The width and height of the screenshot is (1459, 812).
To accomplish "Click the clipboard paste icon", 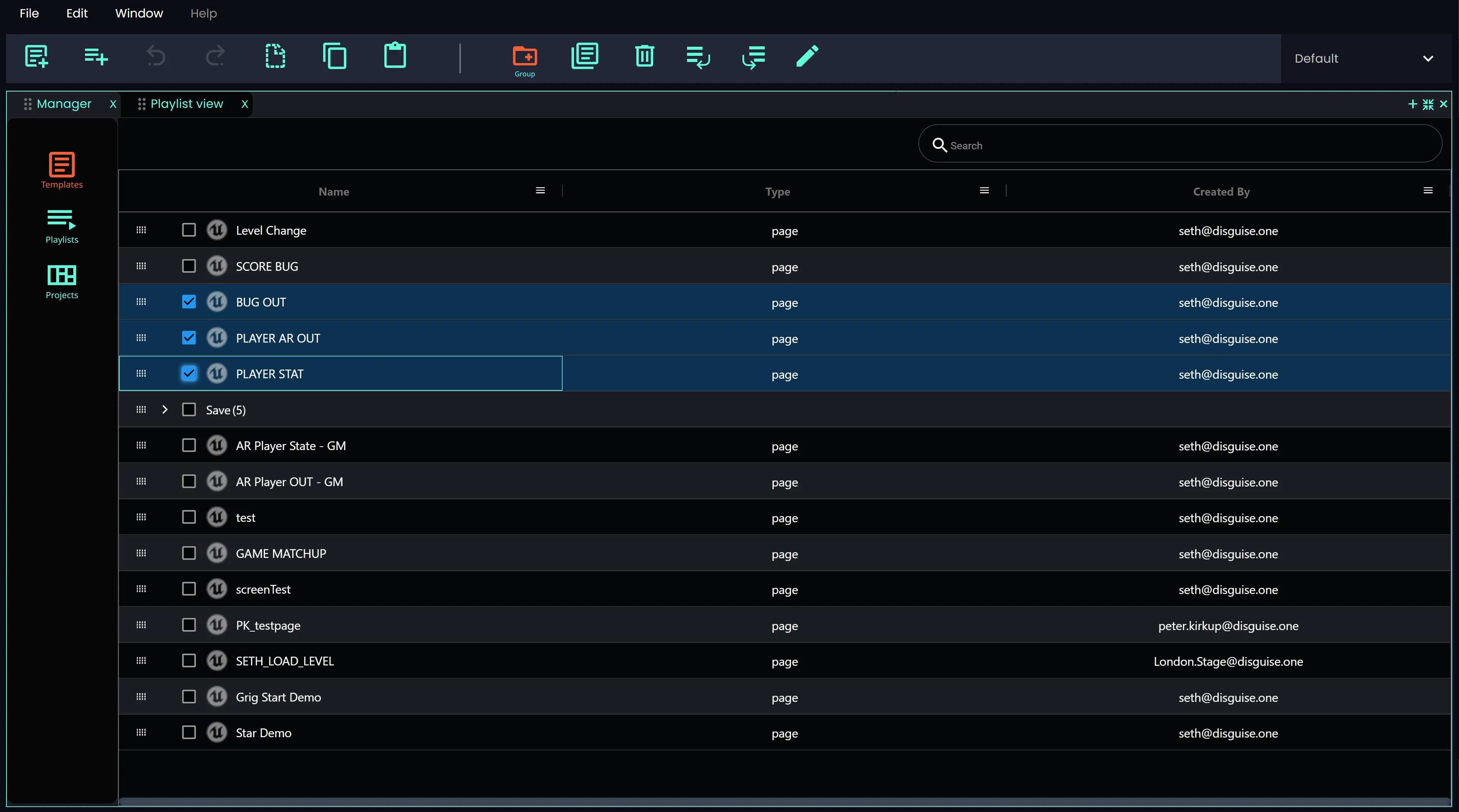I will tap(395, 56).
